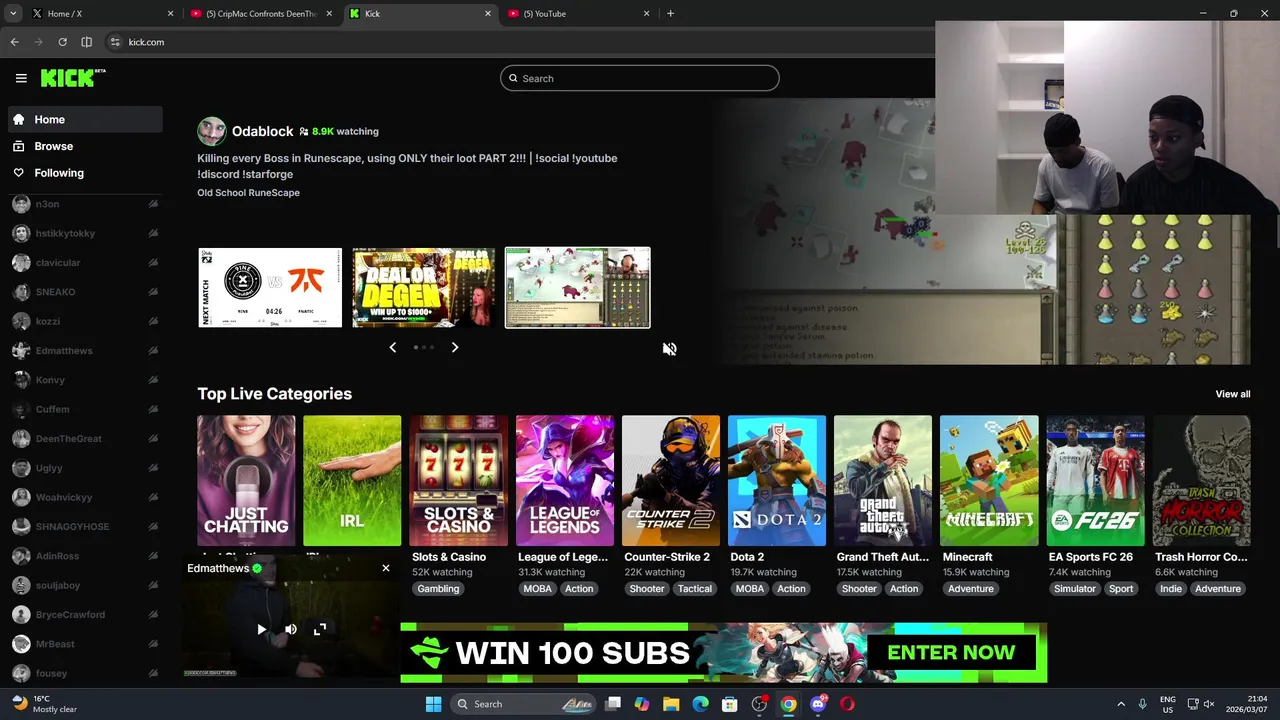
Task: Open Discord from the taskbar
Action: click(818, 704)
